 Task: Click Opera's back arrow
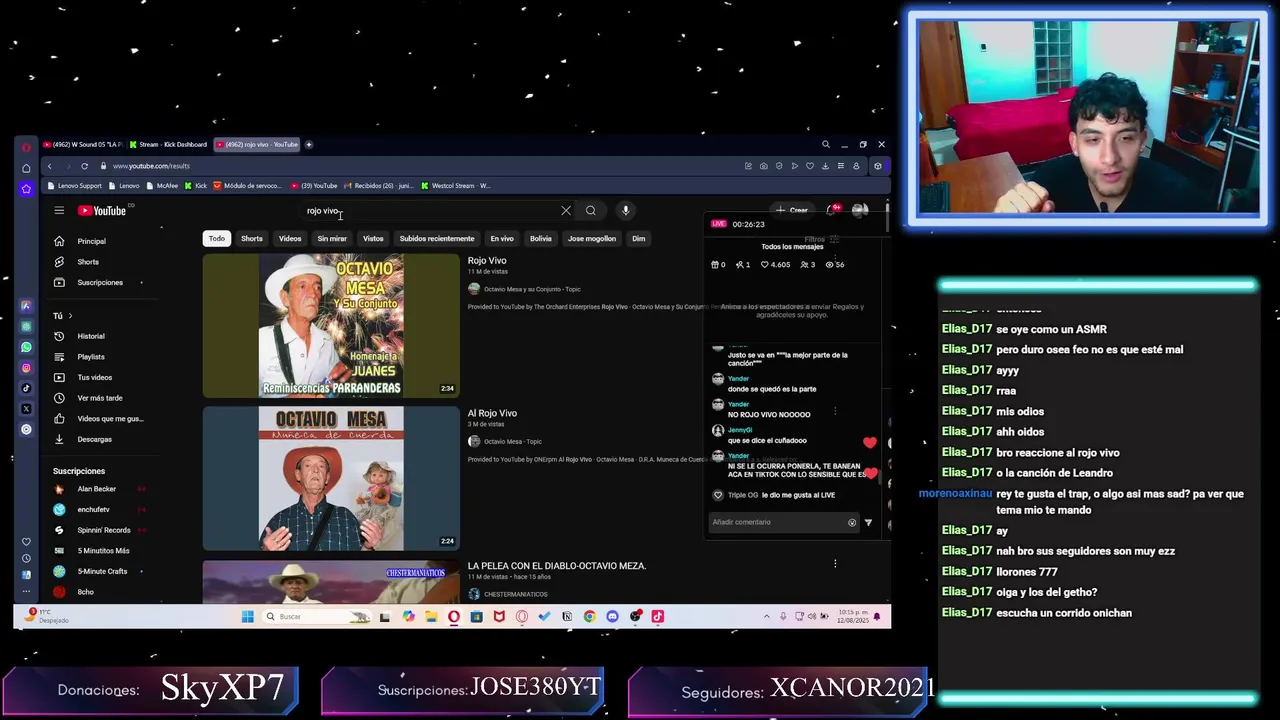49,166
